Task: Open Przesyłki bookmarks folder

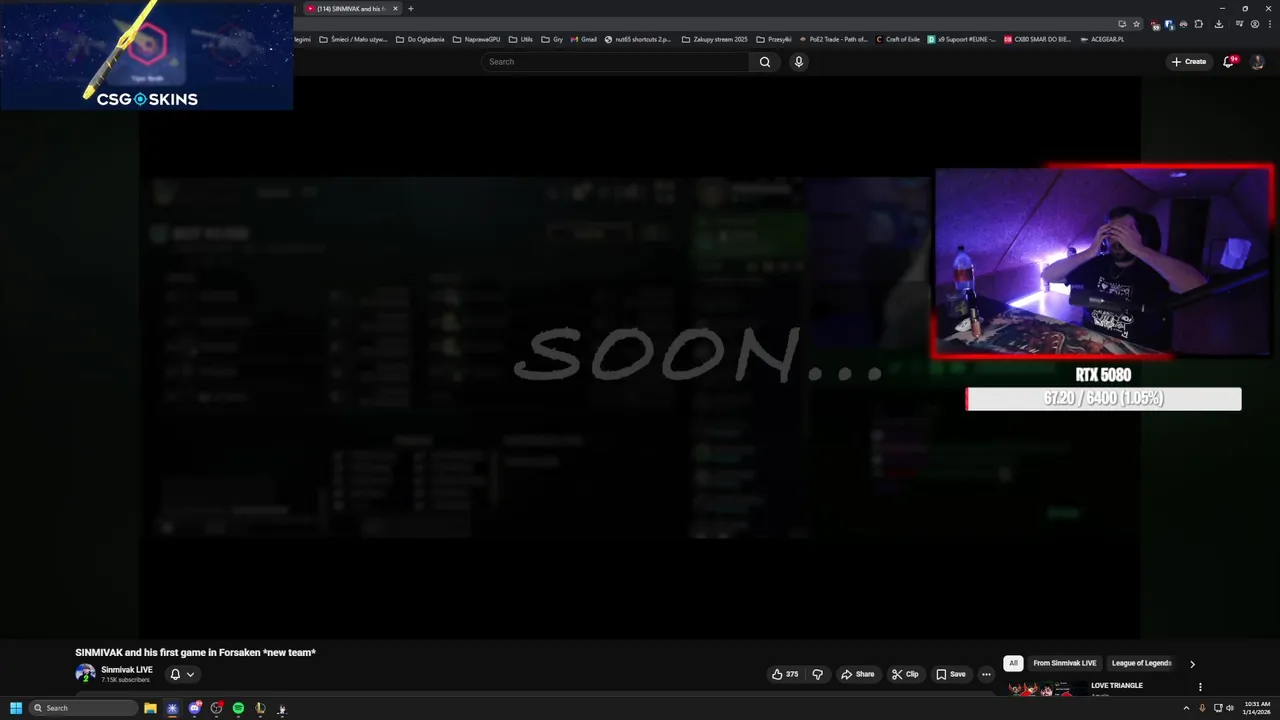Action: click(x=774, y=39)
